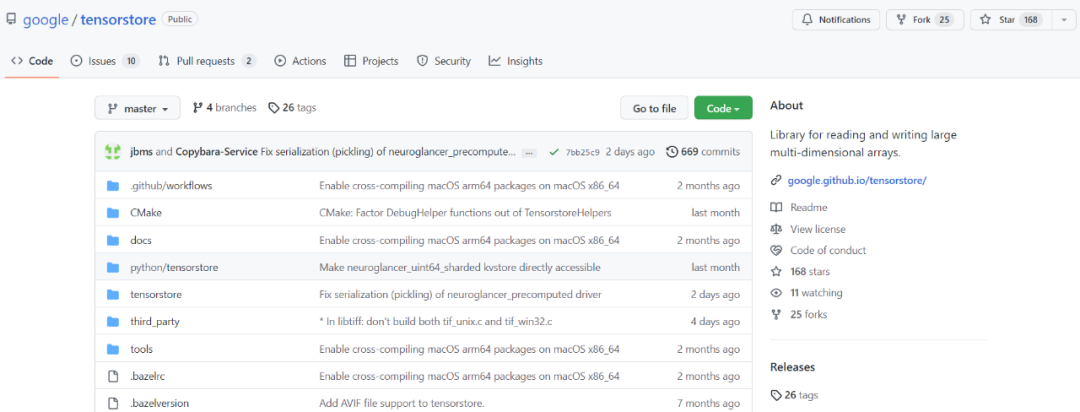The width and height of the screenshot is (1080, 412).
Task: Expand the commit message ellipsis button
Action: point(529,152)
